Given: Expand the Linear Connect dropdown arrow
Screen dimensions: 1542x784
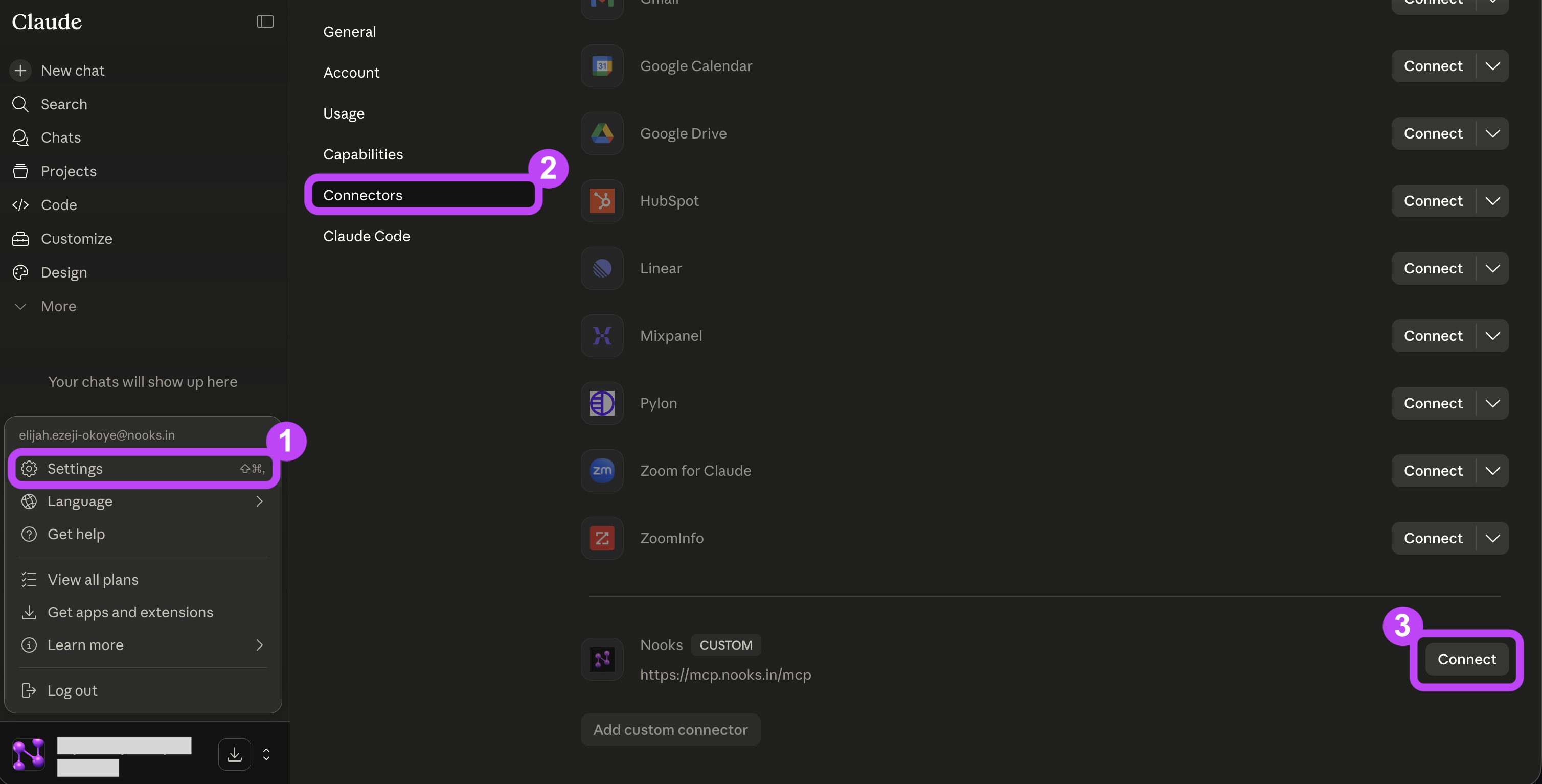Looking at the screenshot, I should (x=1493, y=268).
